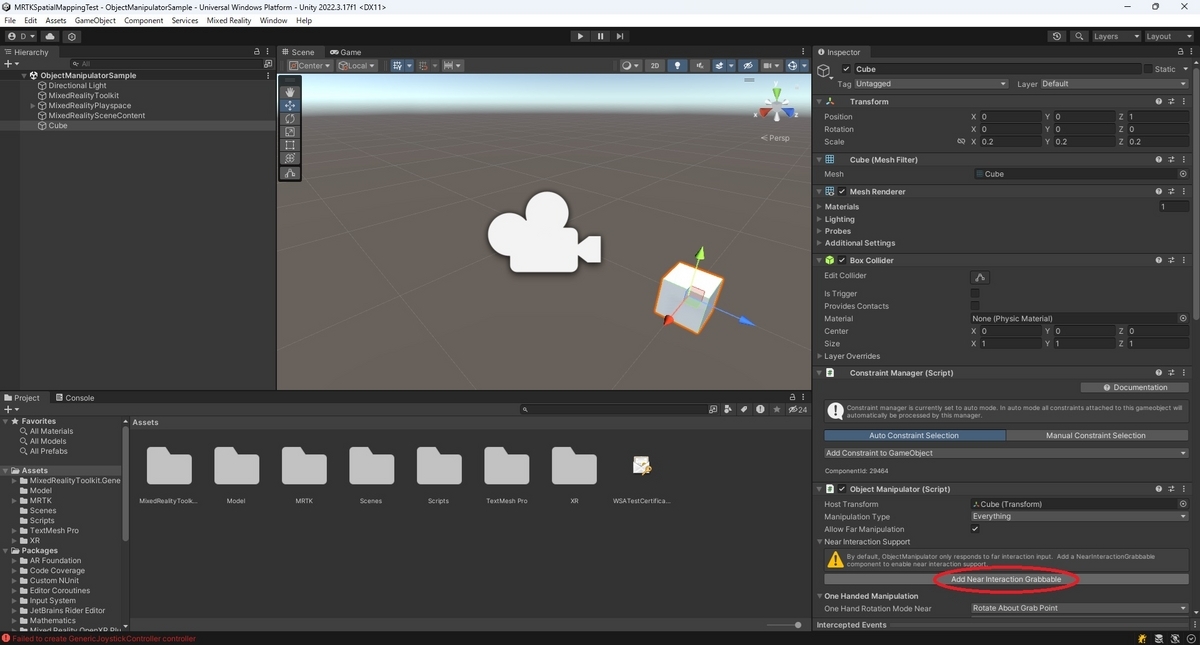Image resolution: width=1200 pixels, height=645 pixels.
Task: Open the Manipulation Type dropdown
Action: tap(1079, 517)
